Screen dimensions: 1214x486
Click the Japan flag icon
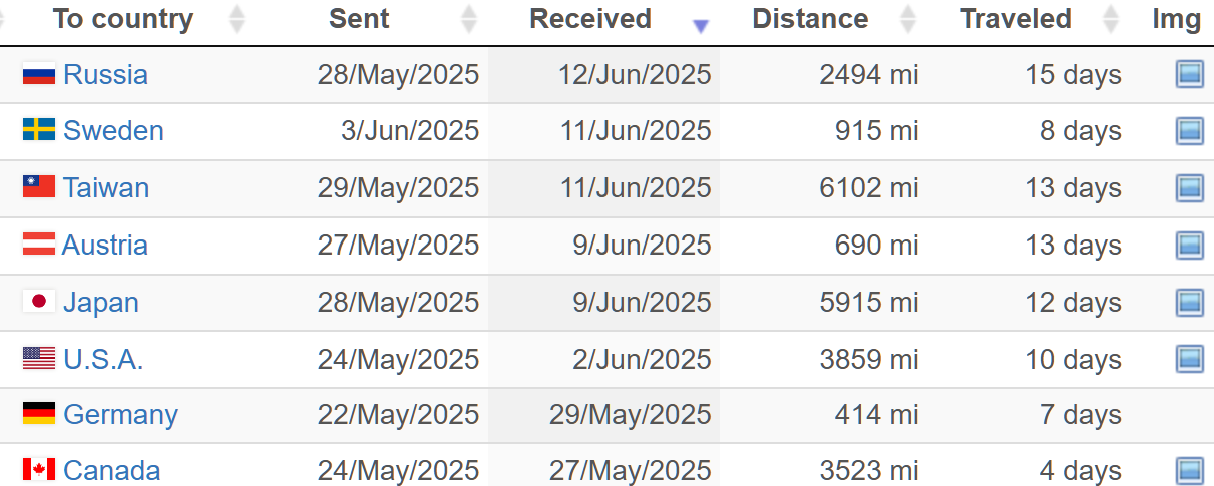click(x=39, y=301)
